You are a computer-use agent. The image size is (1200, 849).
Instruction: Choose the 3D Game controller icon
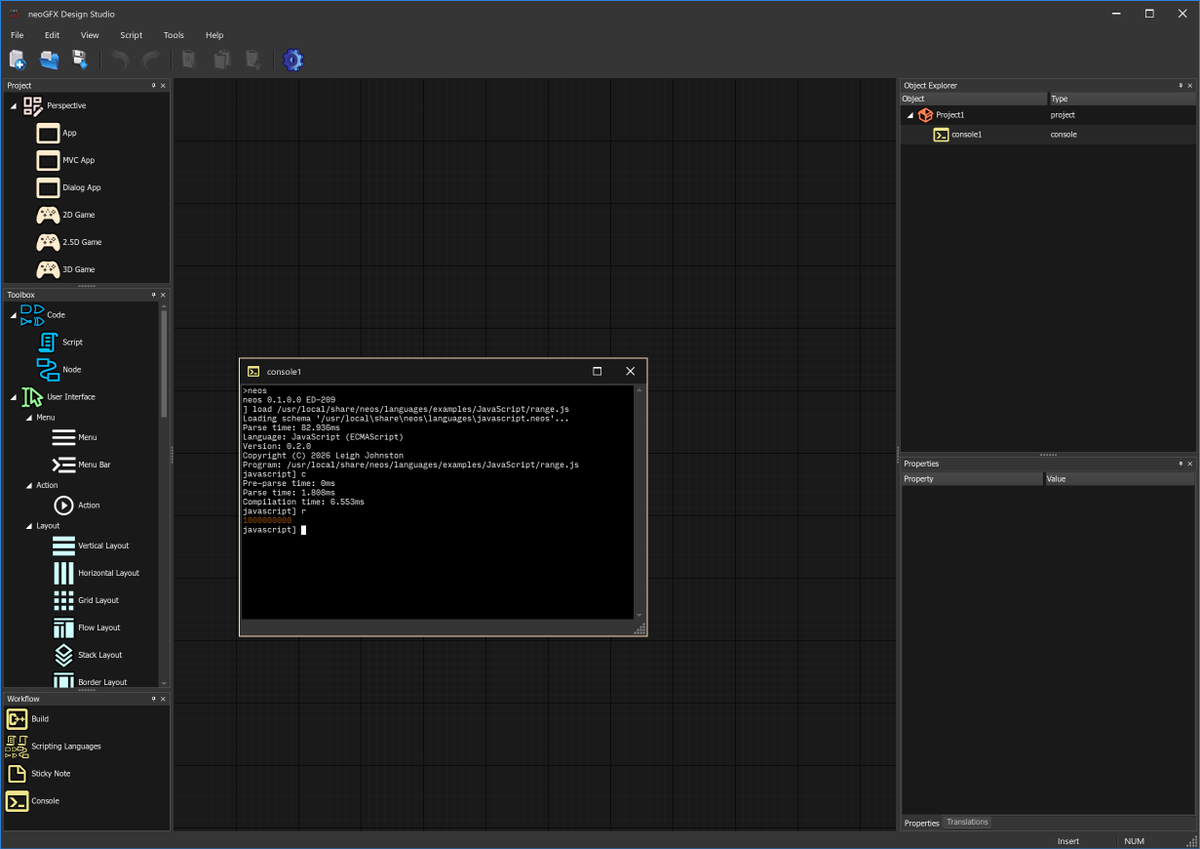click(x=48, y=269)
